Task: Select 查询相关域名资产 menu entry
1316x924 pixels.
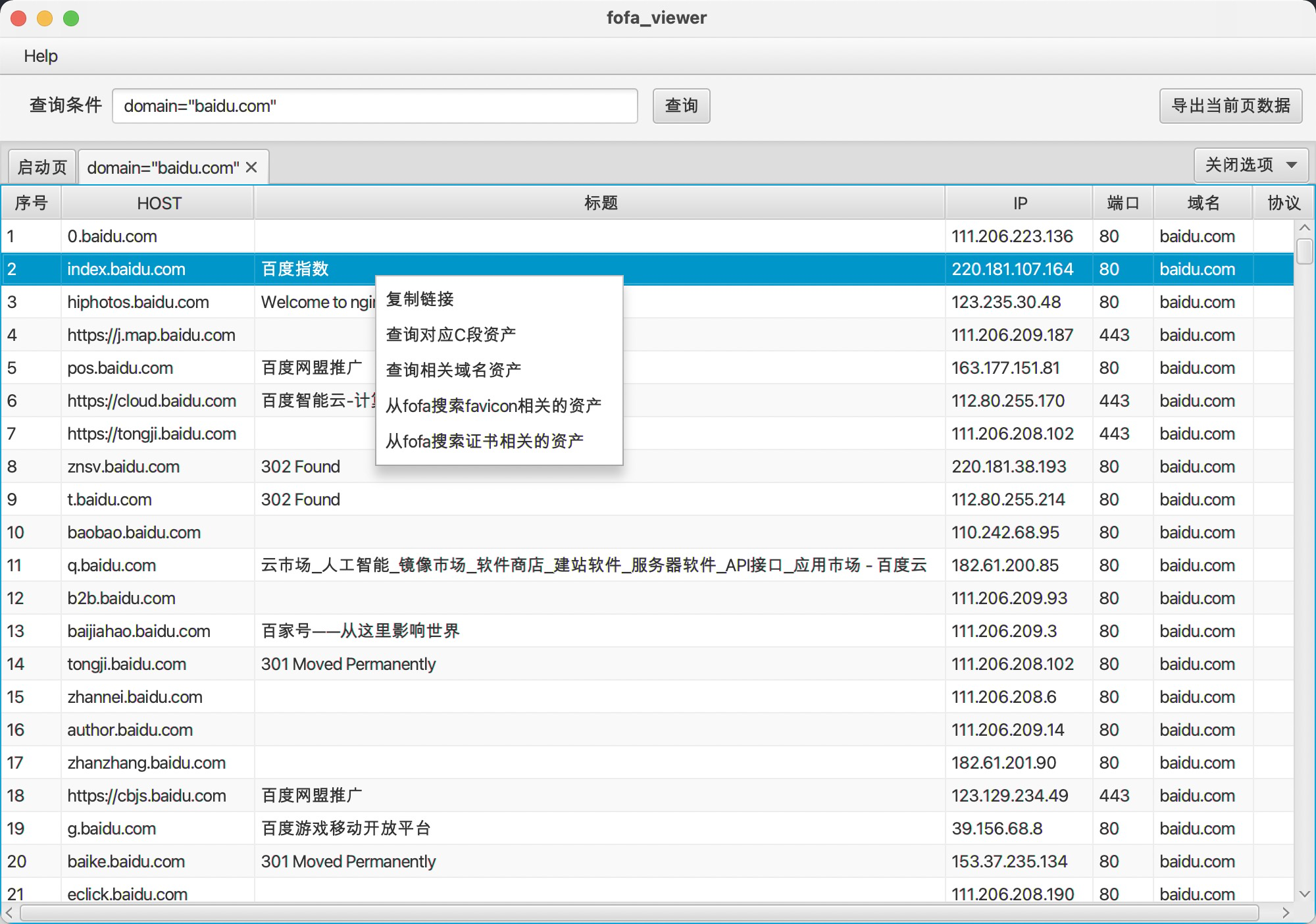Action: (x=453, y=370)
